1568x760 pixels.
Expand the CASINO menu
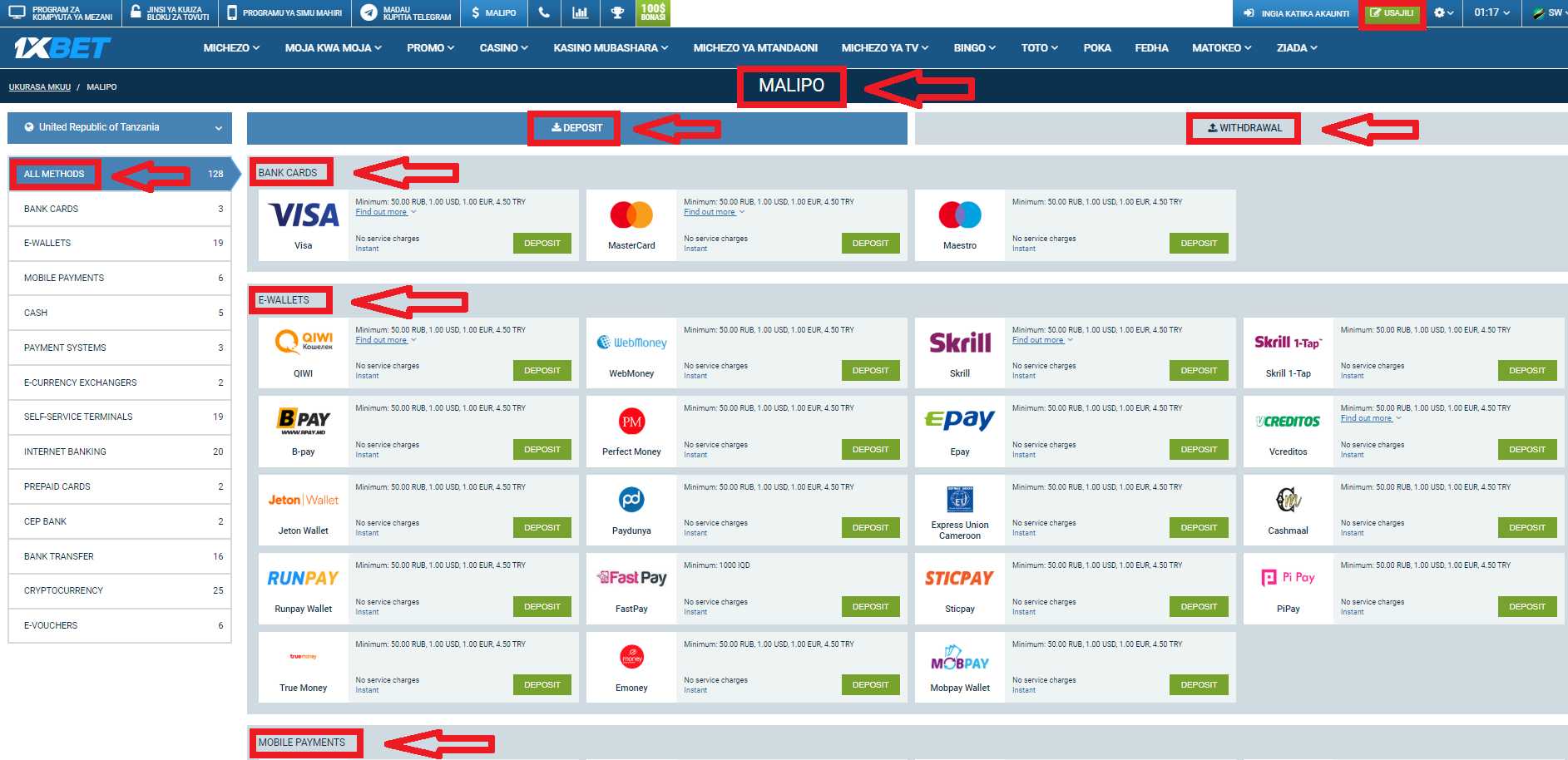503,48
